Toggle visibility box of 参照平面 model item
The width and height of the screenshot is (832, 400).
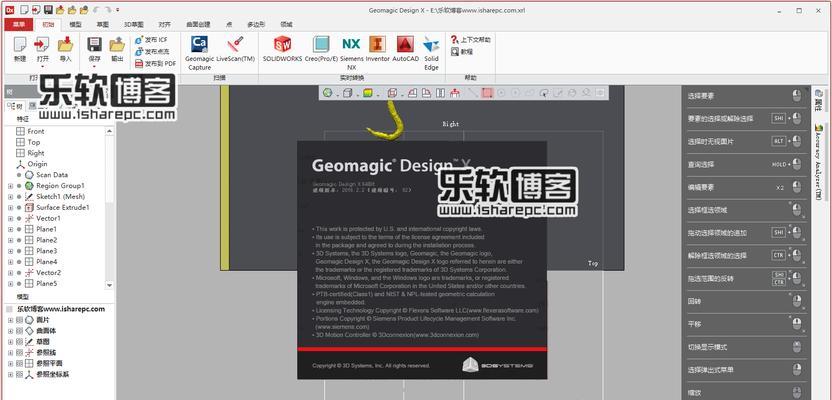coord(20,363)
